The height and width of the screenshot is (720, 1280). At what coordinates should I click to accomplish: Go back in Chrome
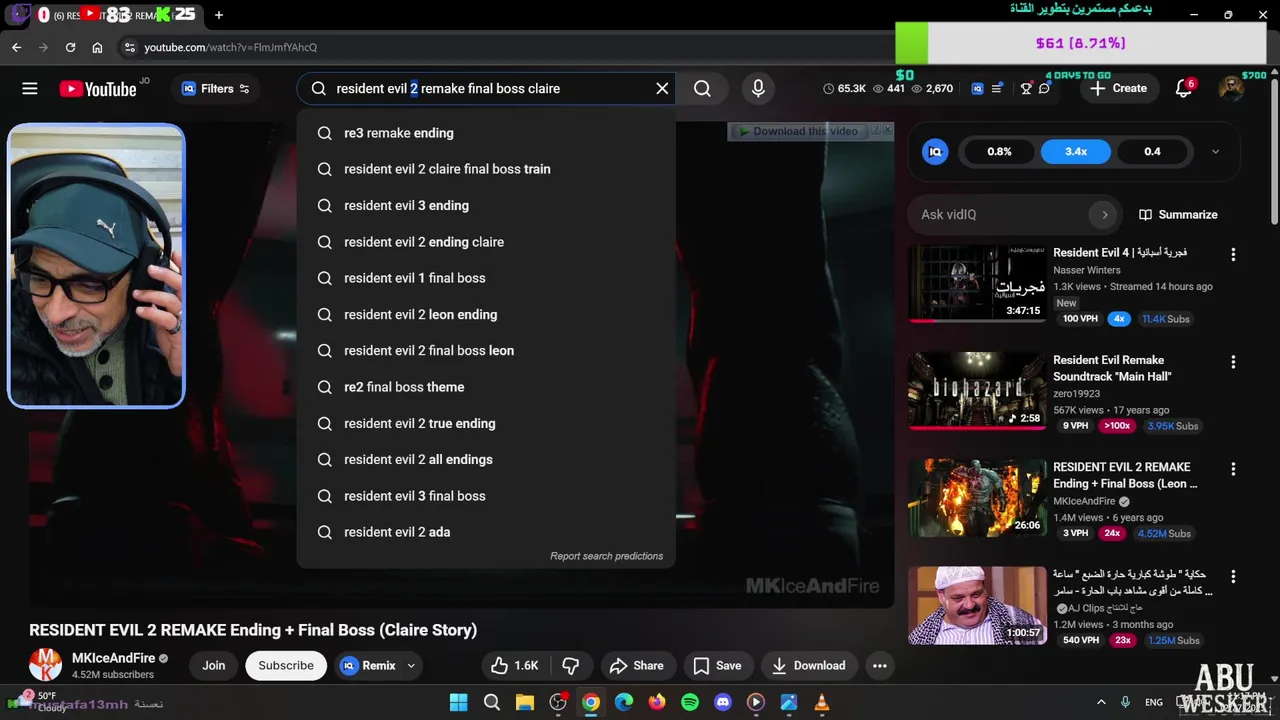(16, 47)
